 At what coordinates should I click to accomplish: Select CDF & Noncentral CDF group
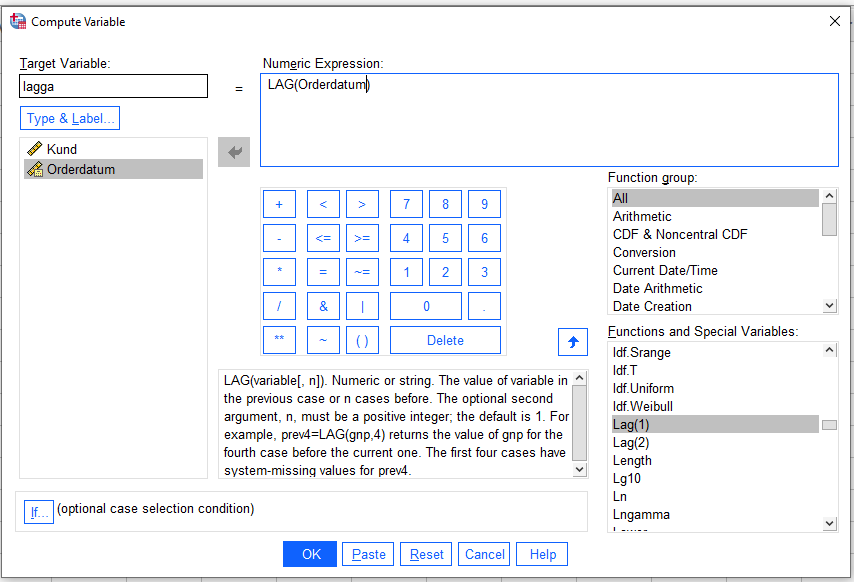click(x=715, y=234)
